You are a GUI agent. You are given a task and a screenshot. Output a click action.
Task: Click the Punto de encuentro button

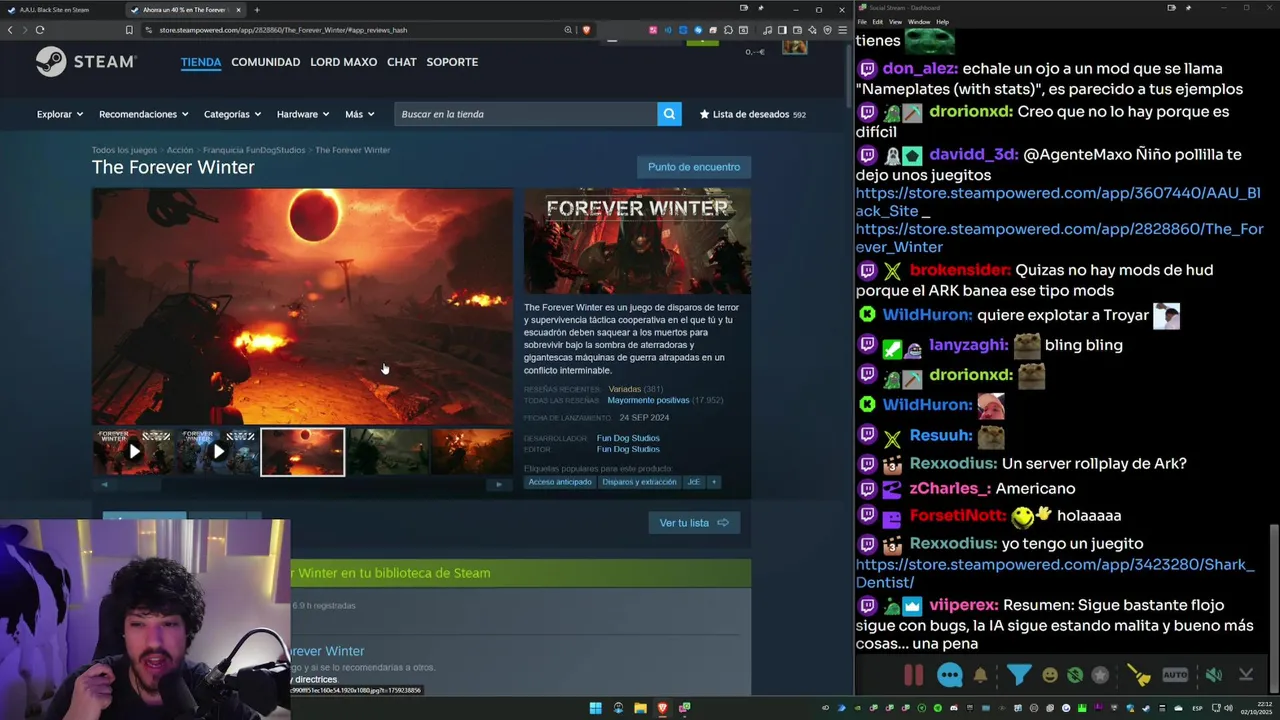pos(694,167)
